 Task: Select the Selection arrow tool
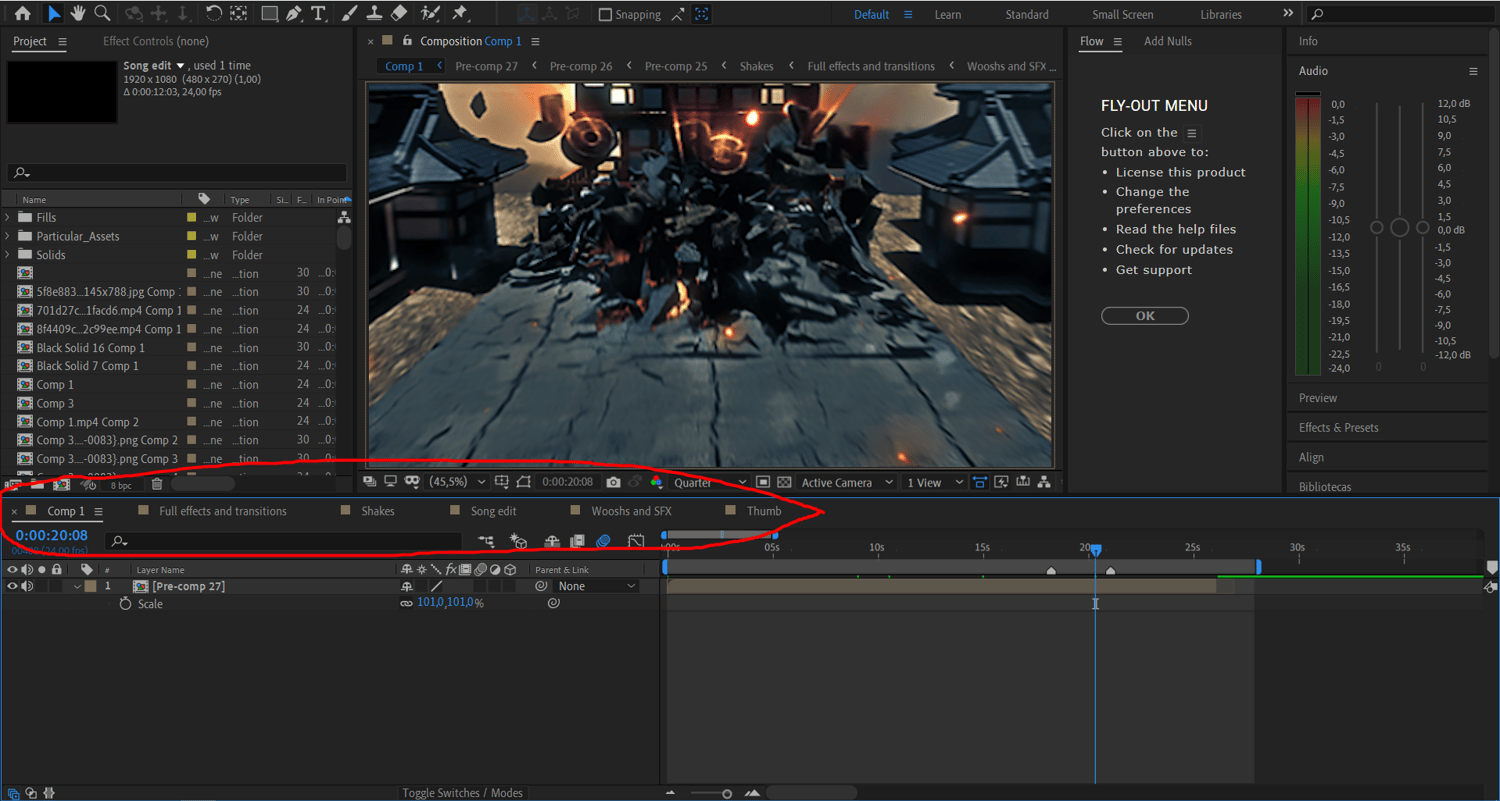pyautogui.click(x=53, y=13)
